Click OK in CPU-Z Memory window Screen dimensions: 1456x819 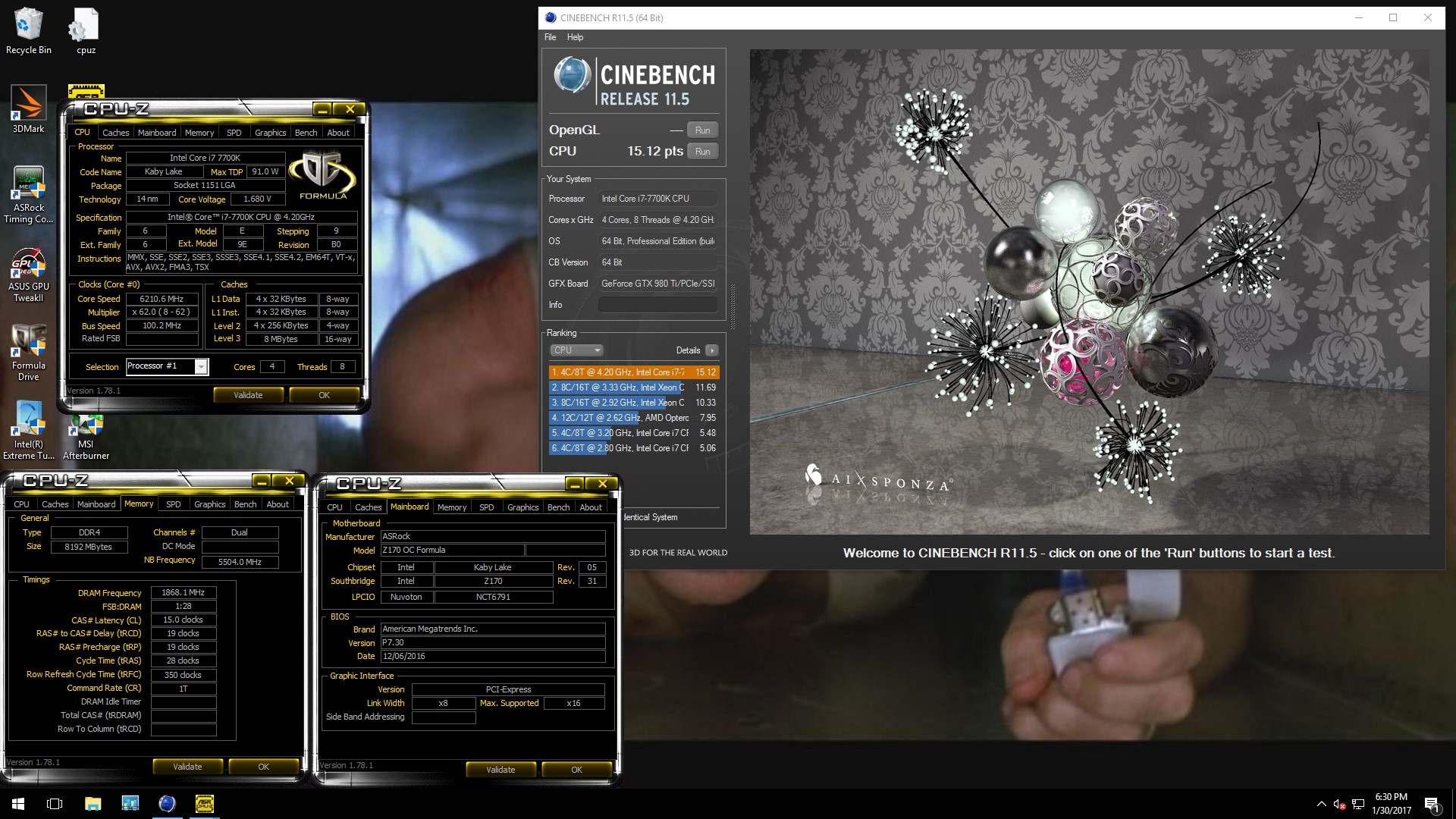tap(263, 767)
